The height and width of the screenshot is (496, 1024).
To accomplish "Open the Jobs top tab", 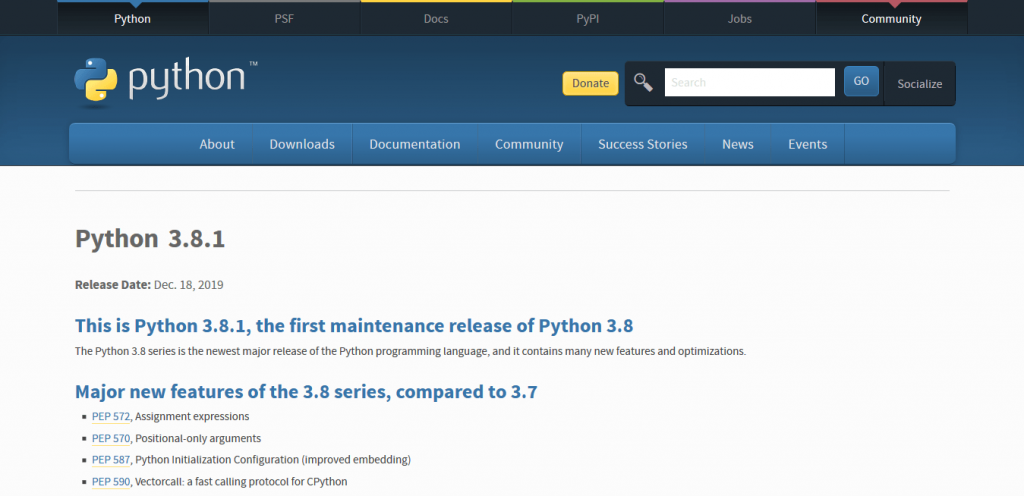I will (x=739, y=19).
